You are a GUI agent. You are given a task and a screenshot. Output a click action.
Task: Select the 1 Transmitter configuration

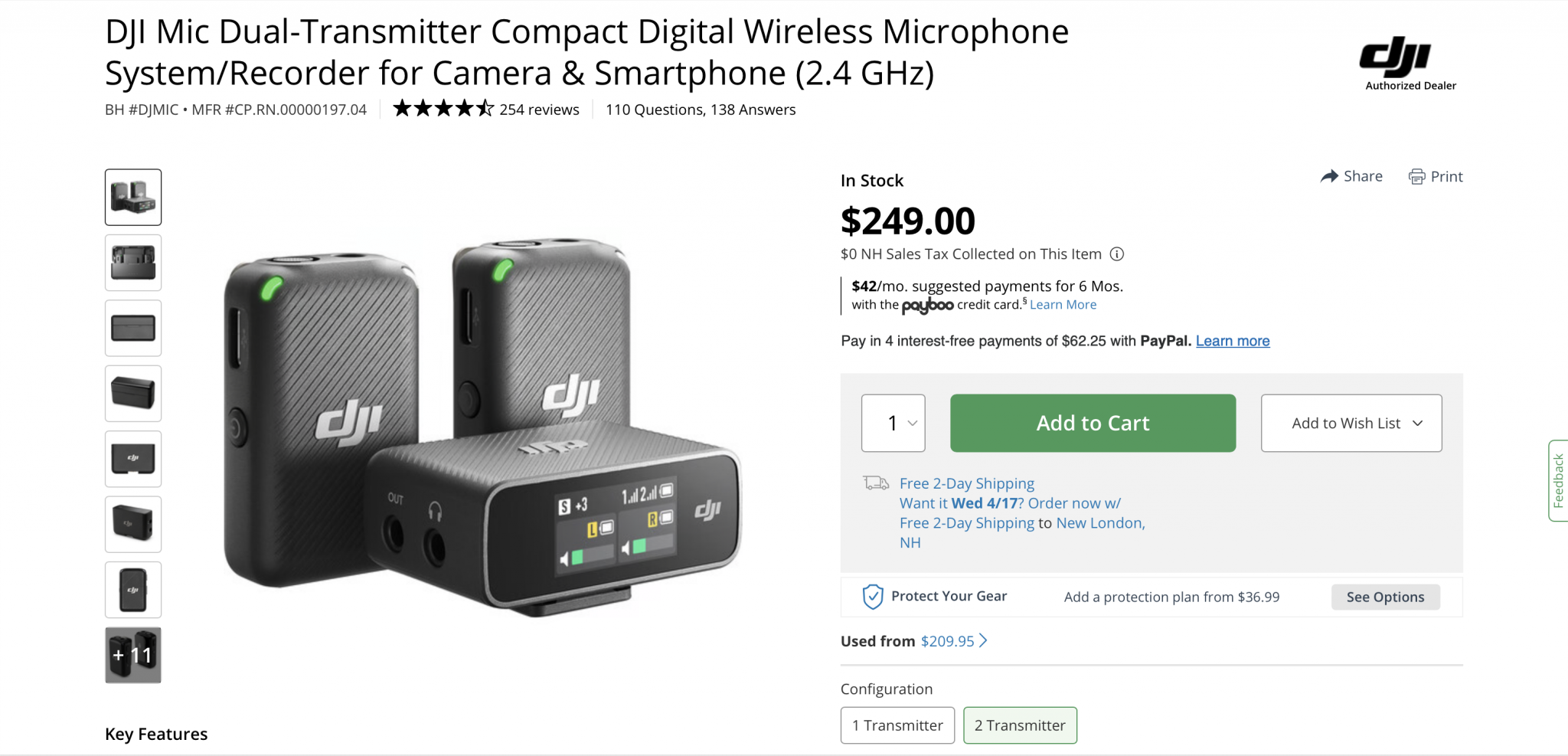click(x=897, y=725)
